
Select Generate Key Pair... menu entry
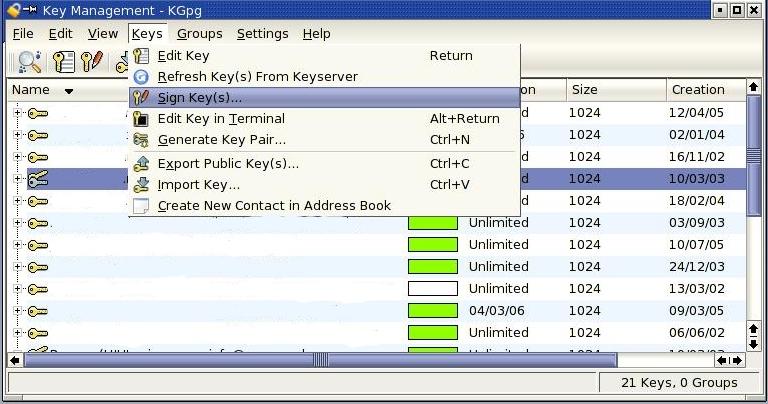[x=324, y=140]
